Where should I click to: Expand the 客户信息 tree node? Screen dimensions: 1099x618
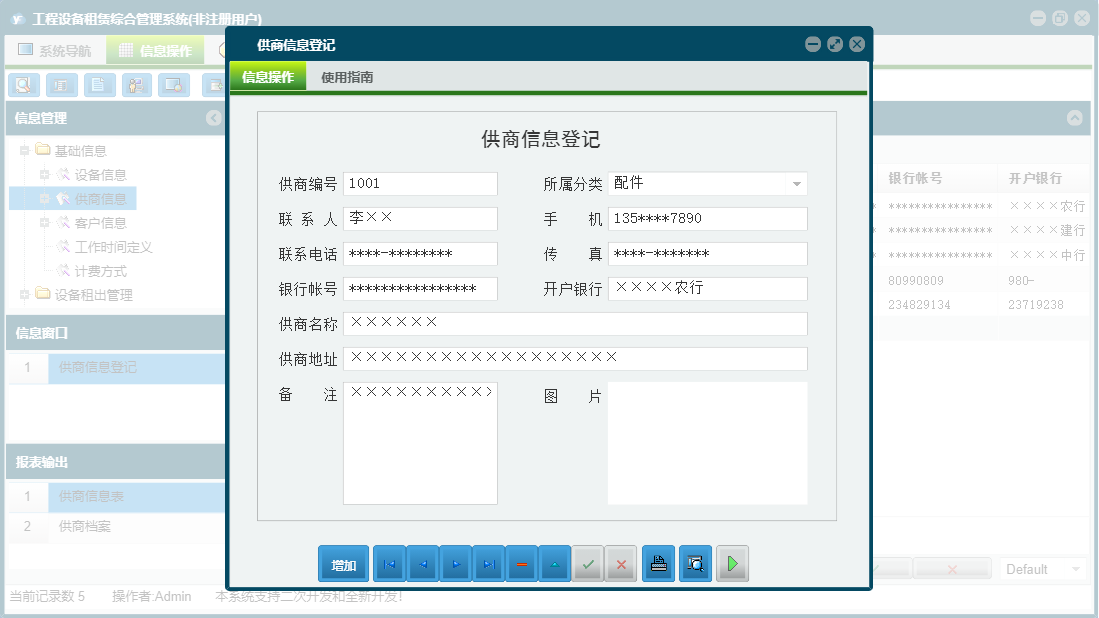[45, 223]
